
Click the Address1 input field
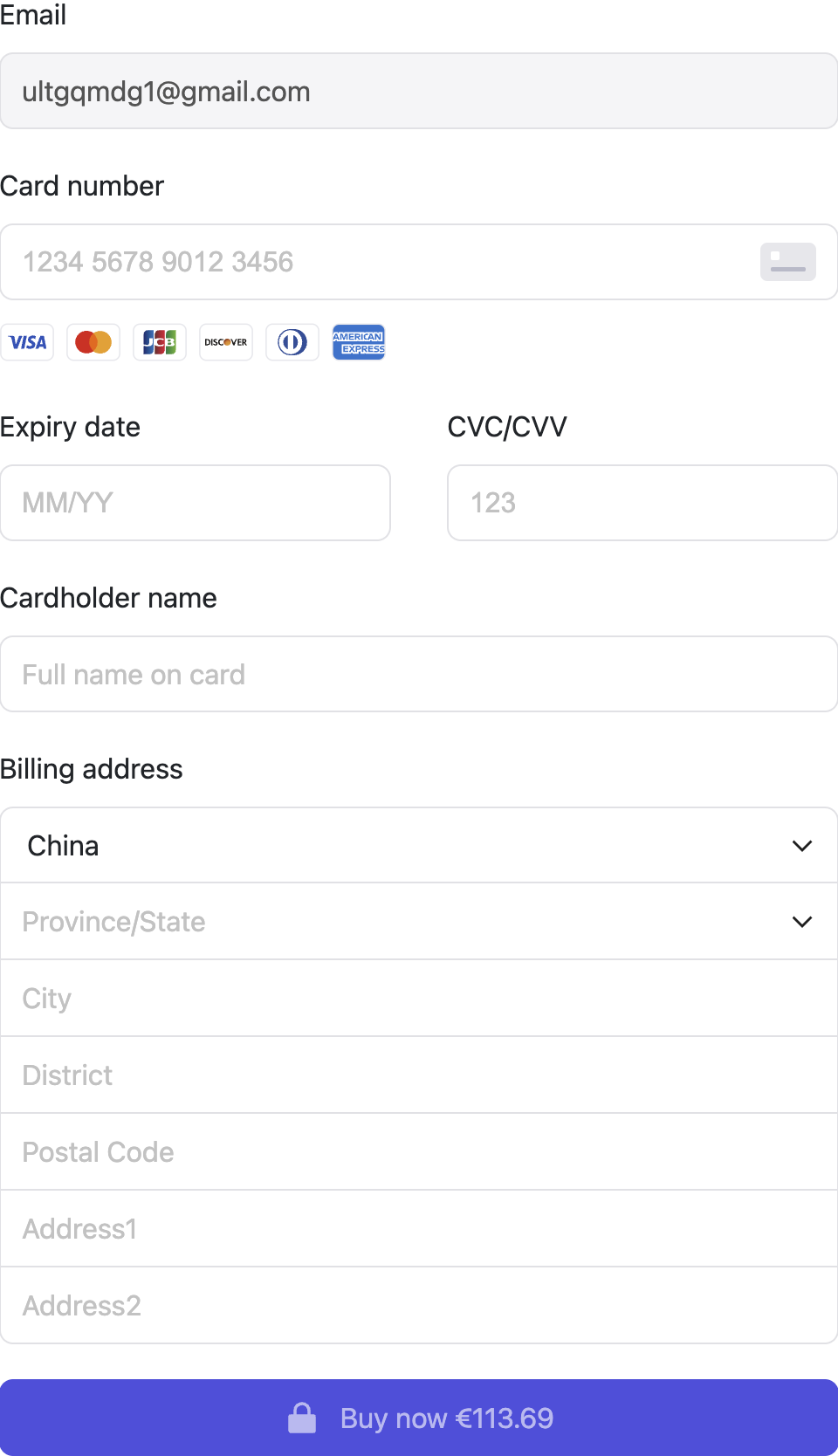(419, 1229)
